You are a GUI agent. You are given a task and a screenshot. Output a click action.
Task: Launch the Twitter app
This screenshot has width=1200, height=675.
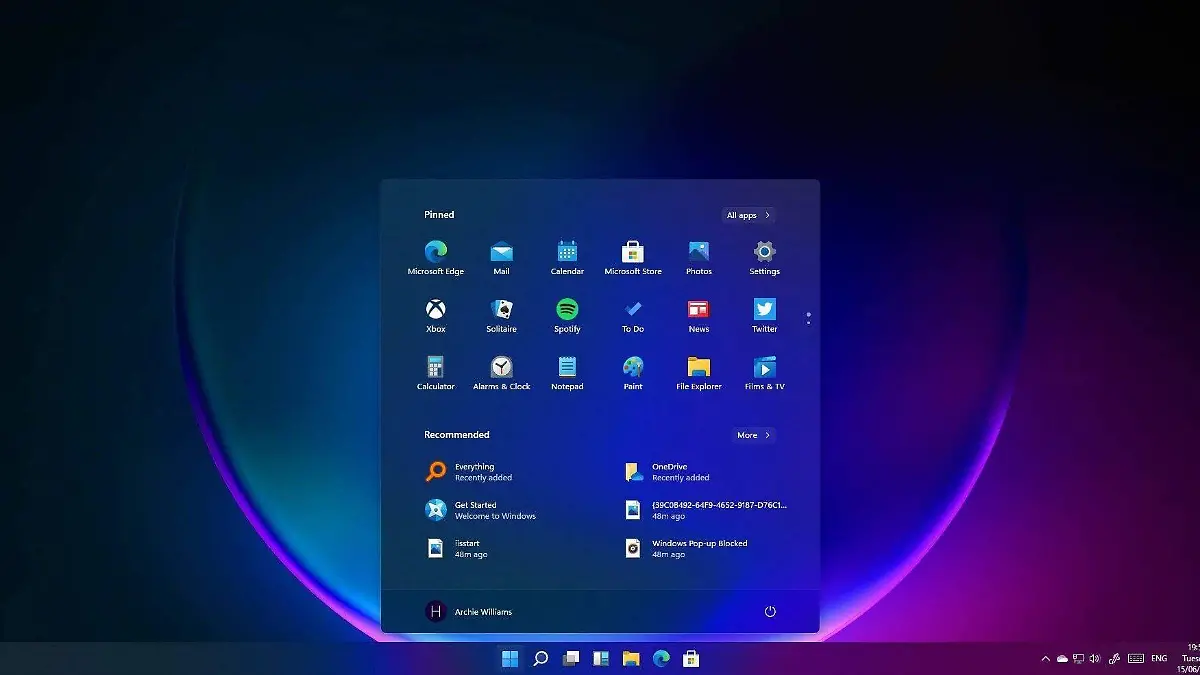click(x=764, y=310)
